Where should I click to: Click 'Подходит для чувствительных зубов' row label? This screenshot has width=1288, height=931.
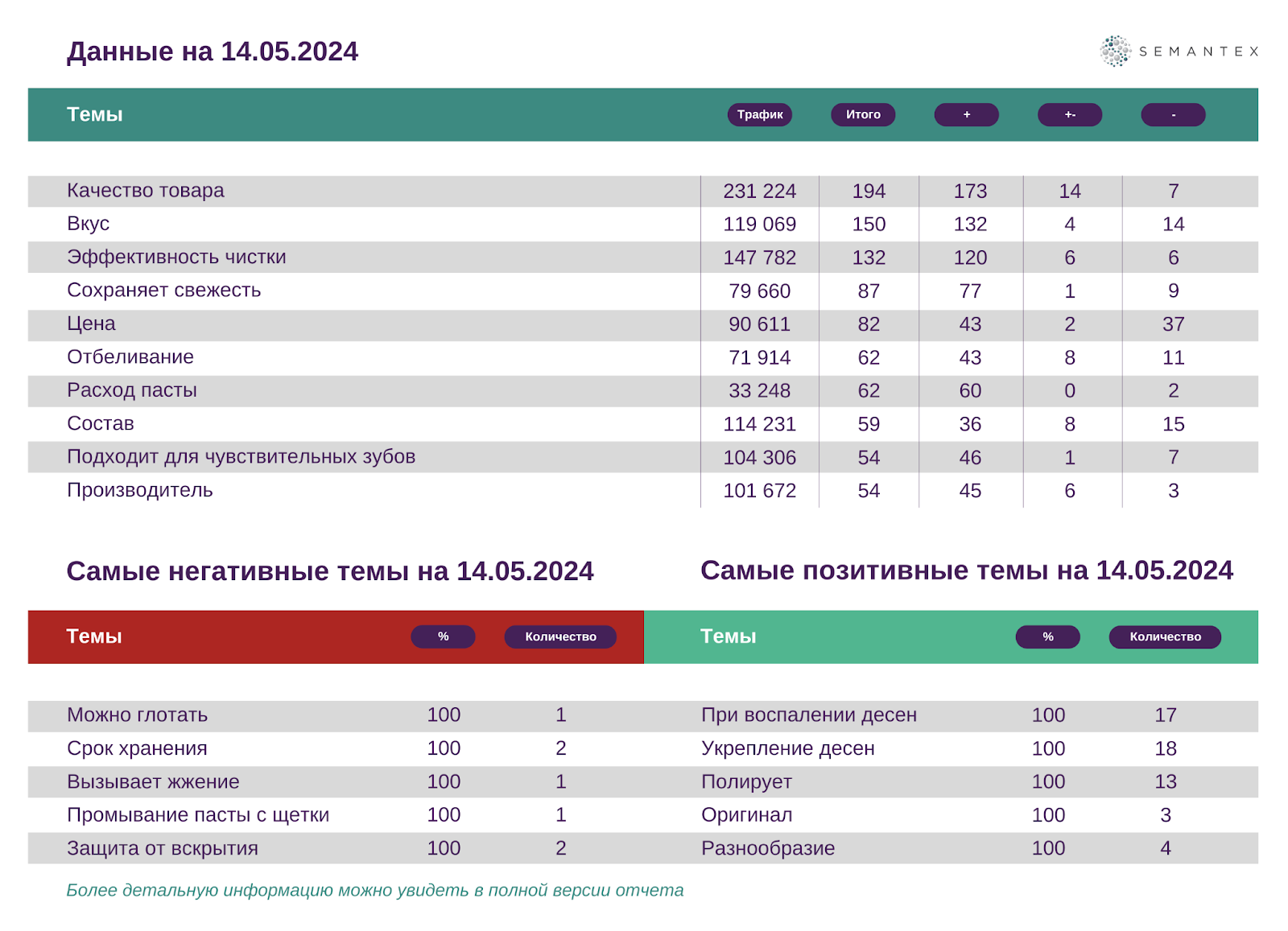coord(242,457)
